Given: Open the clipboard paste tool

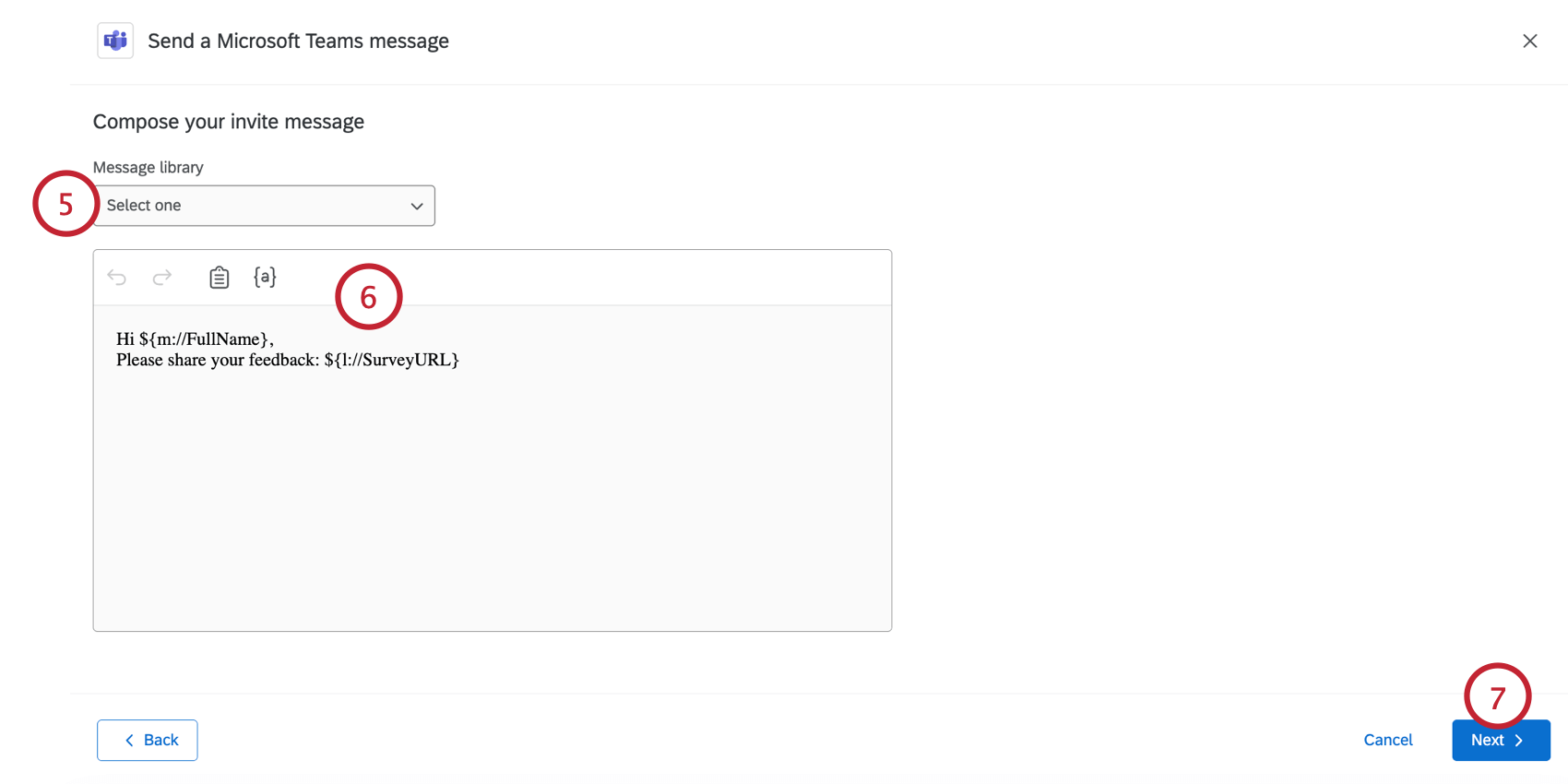Looking at the screenshot, I should pos(219,277).
